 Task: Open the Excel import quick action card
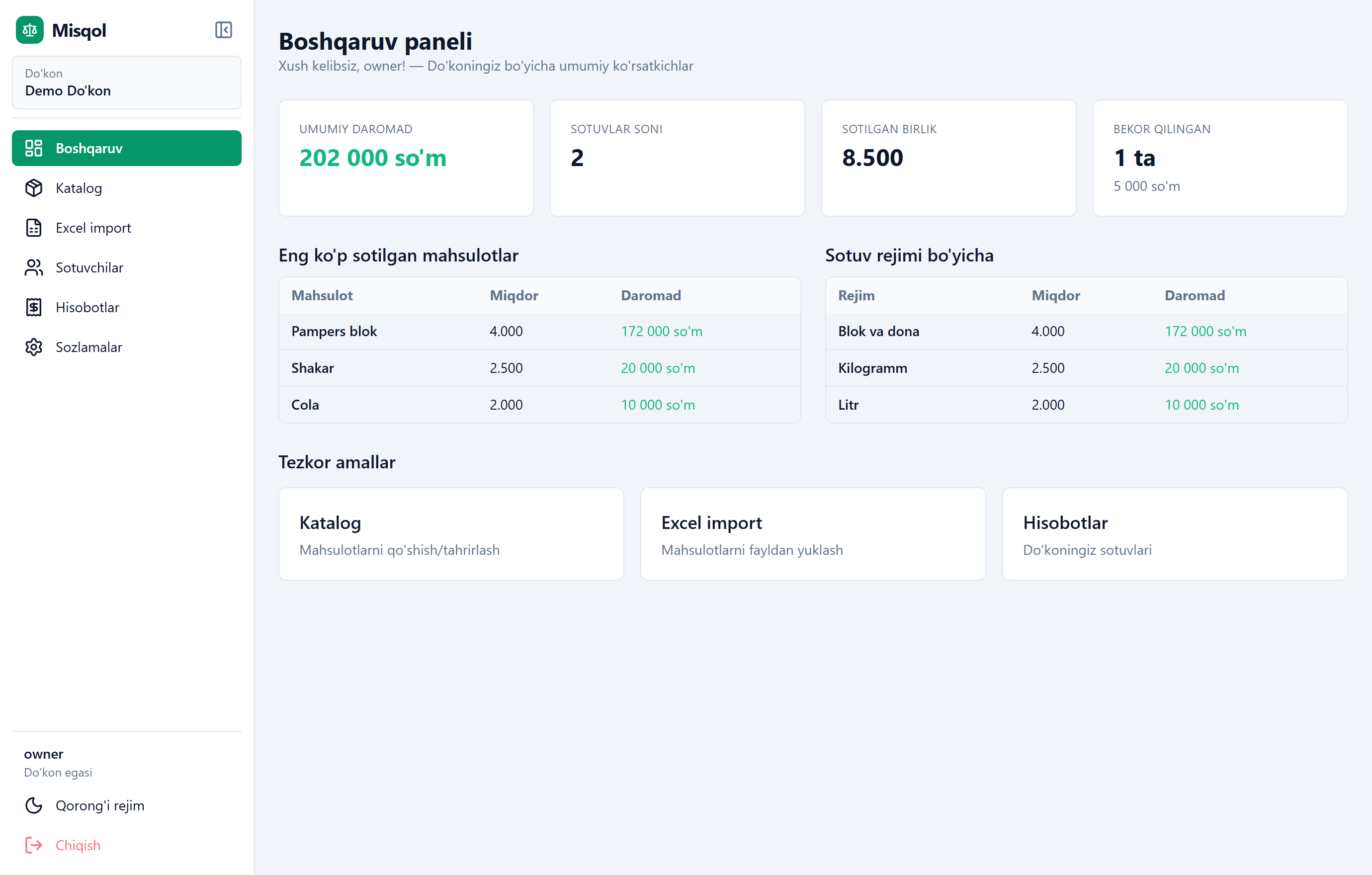[813, 534]
